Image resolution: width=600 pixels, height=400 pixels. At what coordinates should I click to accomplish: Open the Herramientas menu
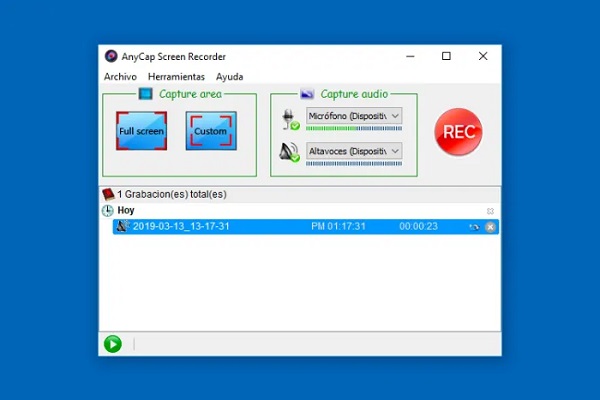pyautogui.click(x=176, y=77)
